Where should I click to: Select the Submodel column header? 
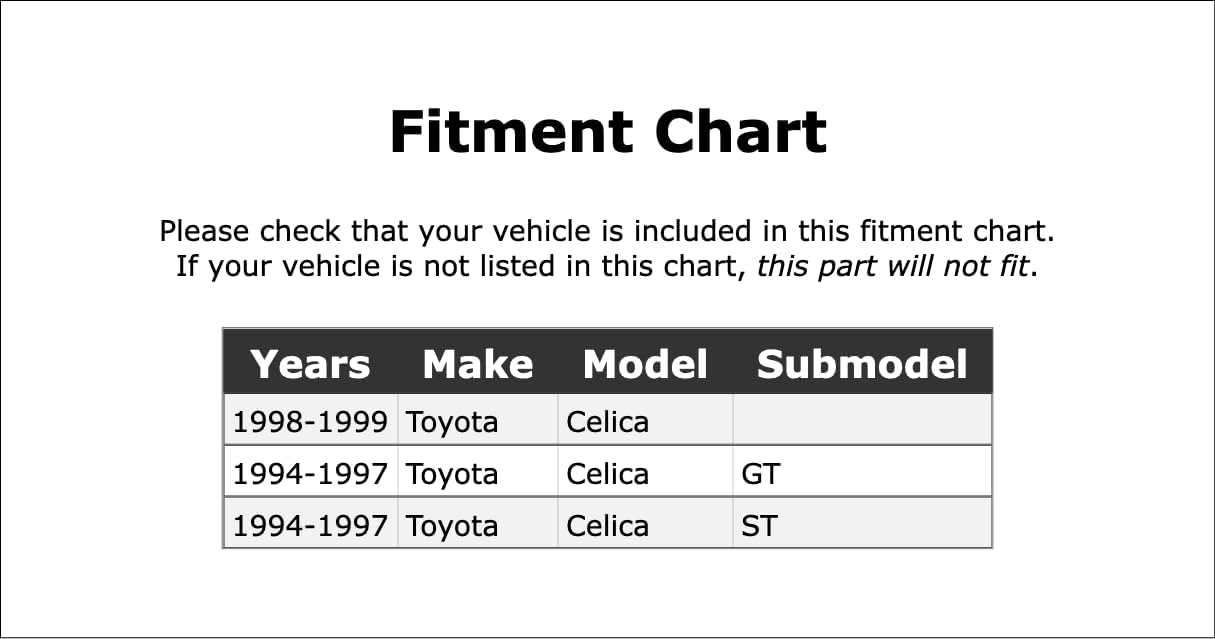(862, 364)
